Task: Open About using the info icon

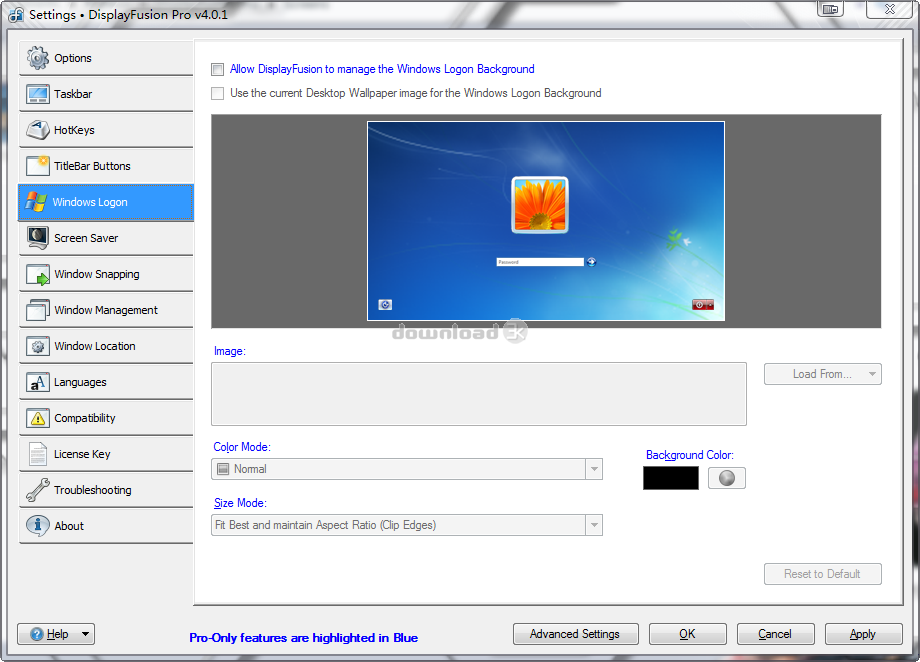Action: click(38, 526)
